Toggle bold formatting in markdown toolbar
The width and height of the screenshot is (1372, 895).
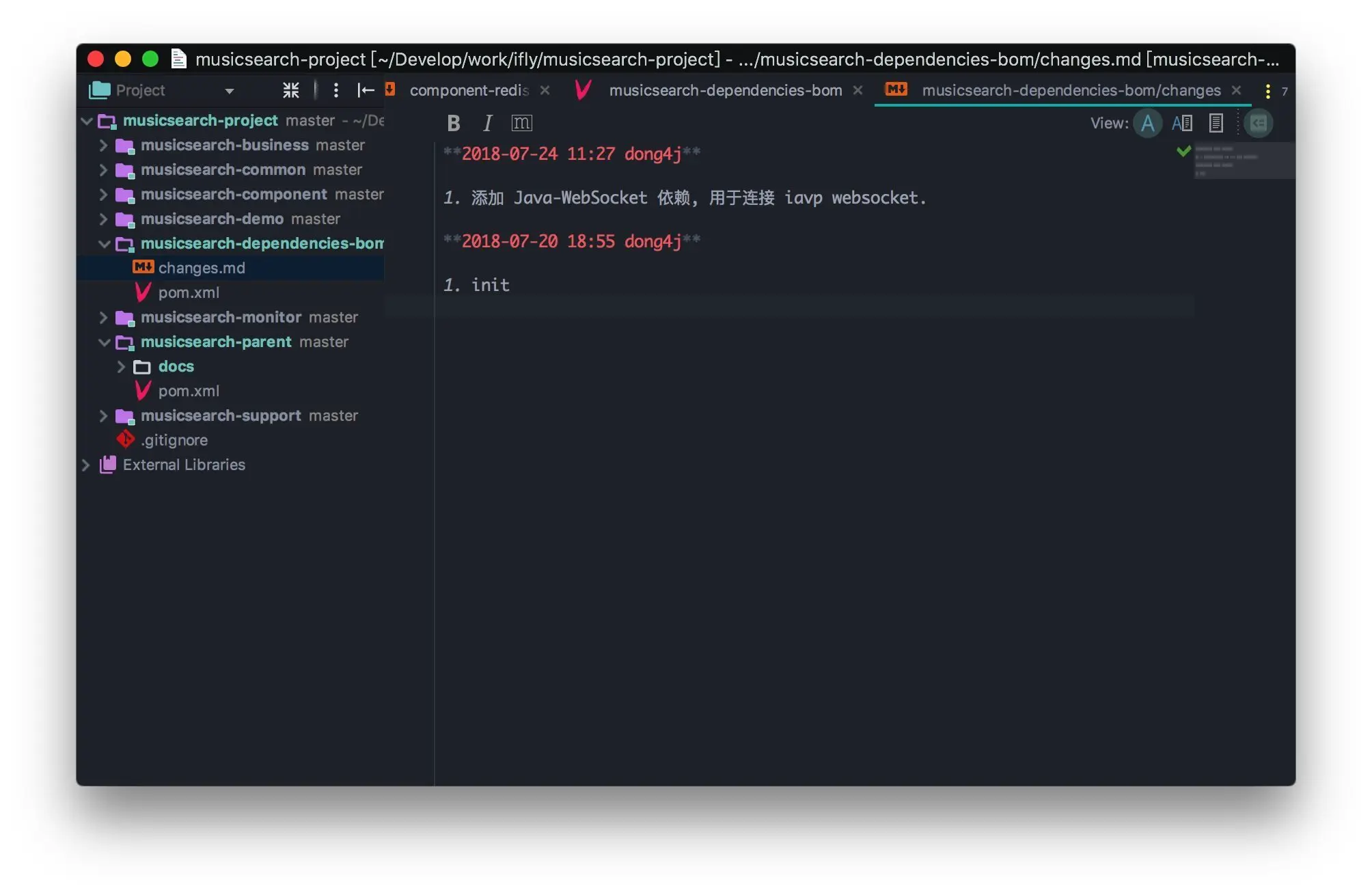(x=453, y=123)
